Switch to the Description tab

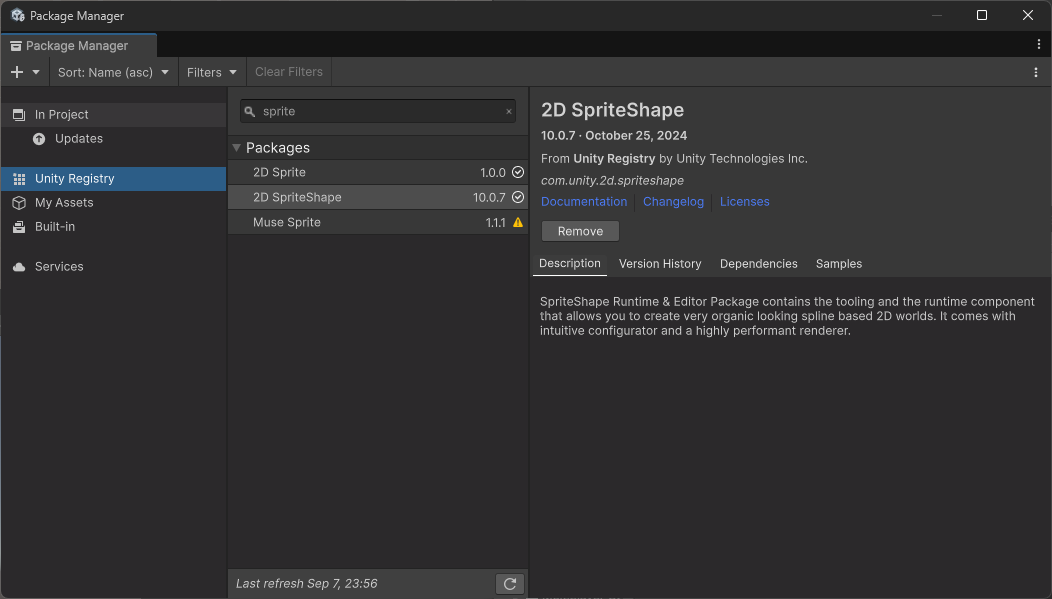coord(570,264)
